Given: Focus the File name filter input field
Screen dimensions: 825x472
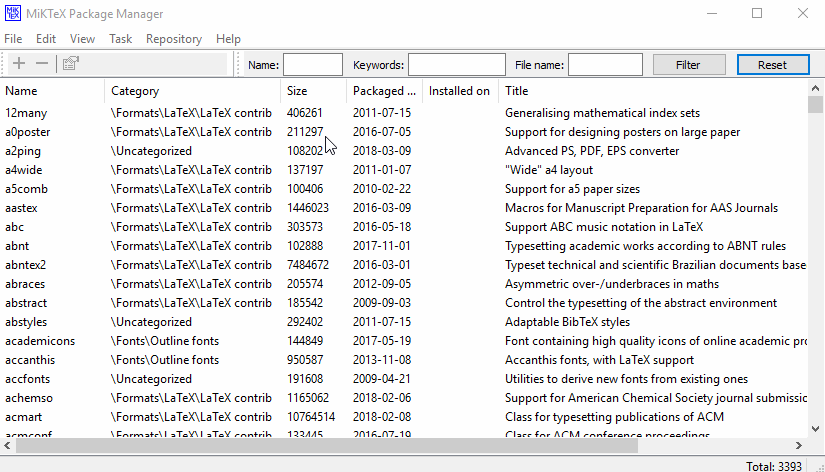Looking at the screenshot, I should tap(605, 65).
